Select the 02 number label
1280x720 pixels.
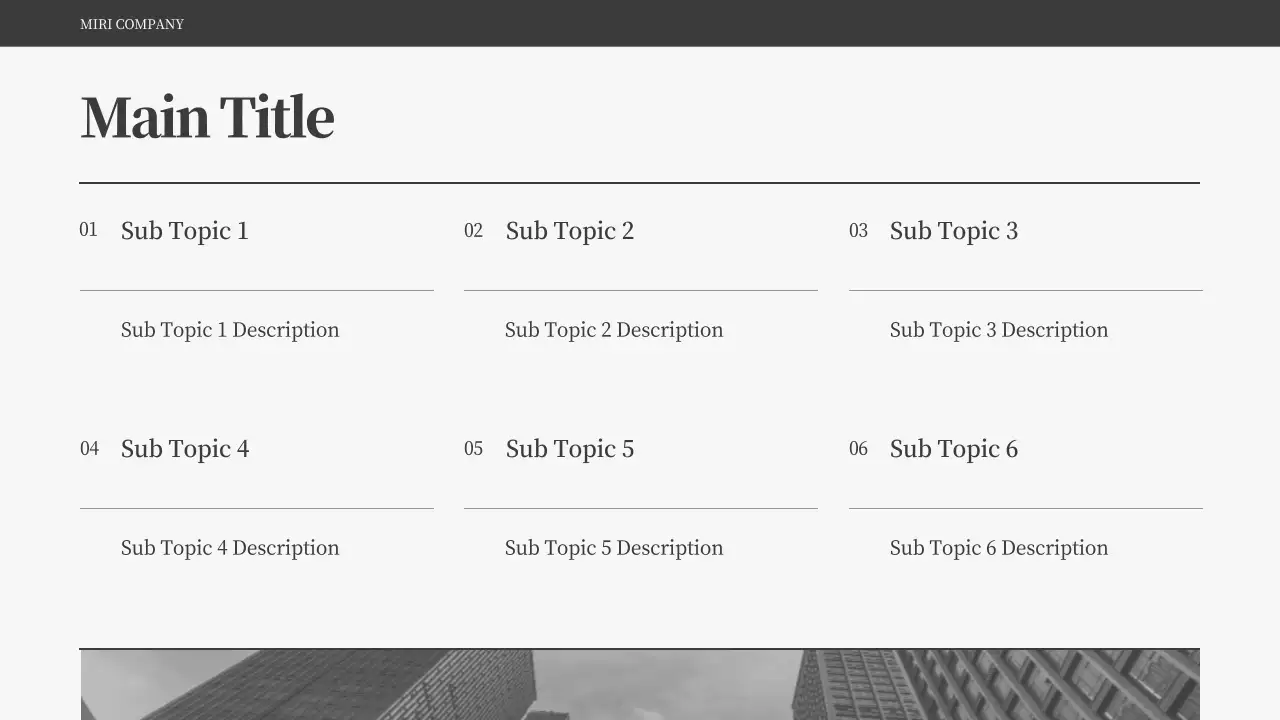[x=473, y=231]
